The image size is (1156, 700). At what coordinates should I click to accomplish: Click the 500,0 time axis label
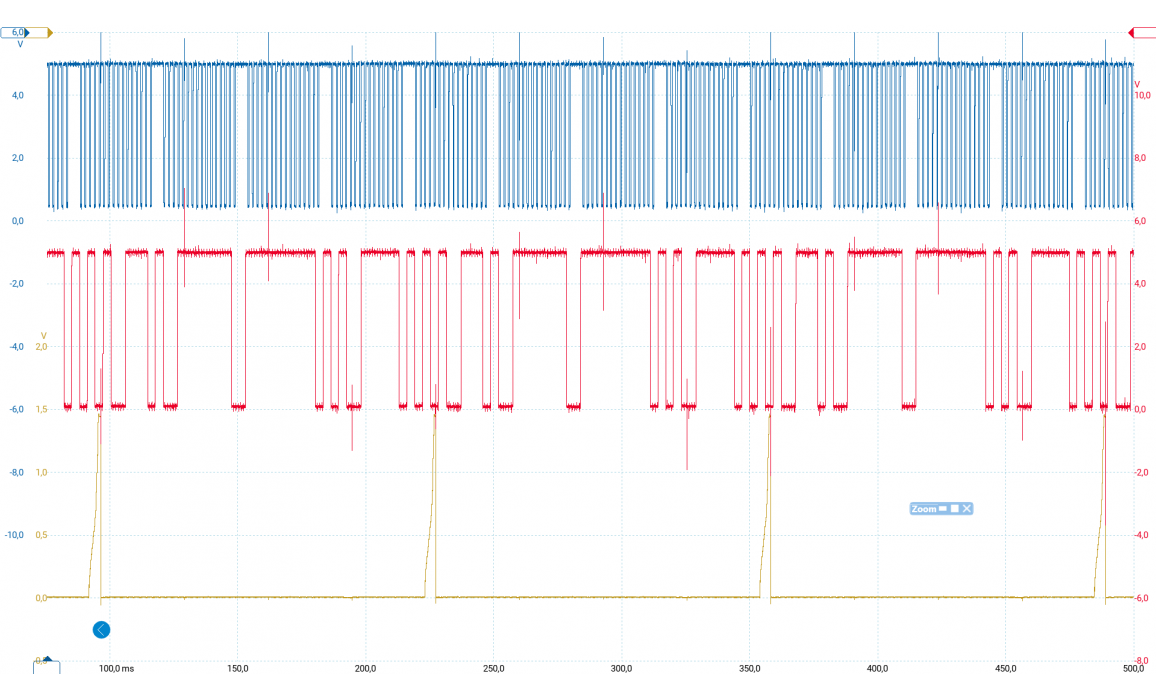tap(1133, 668)
